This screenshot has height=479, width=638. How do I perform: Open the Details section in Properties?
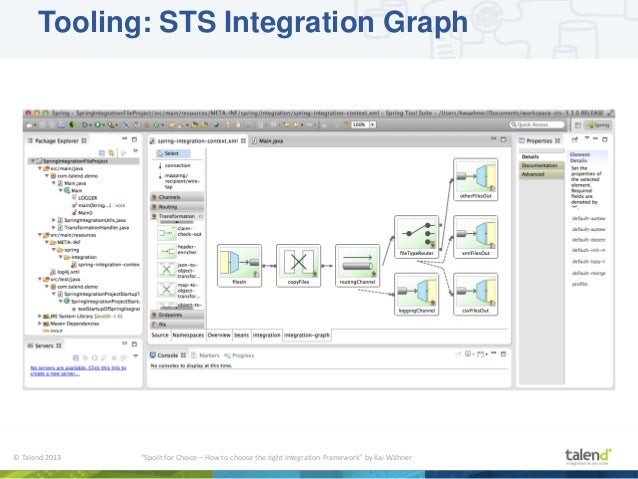coord(542,157)
